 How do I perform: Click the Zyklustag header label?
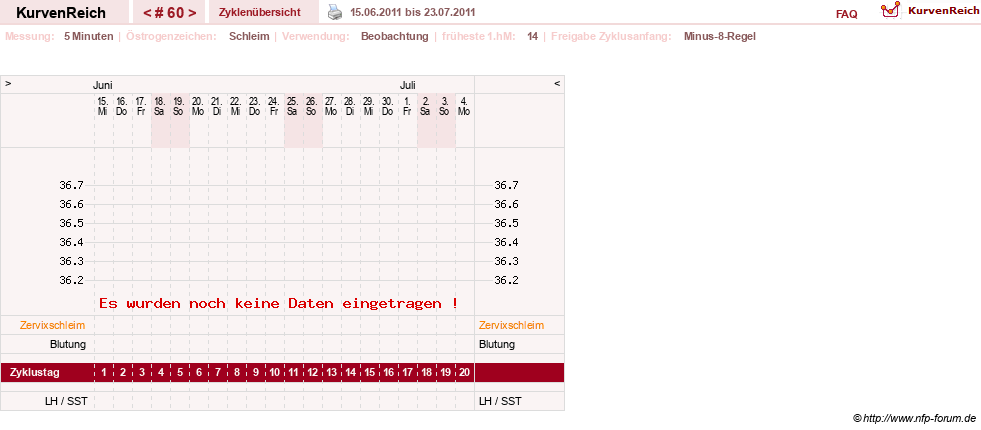click(35, 372)
